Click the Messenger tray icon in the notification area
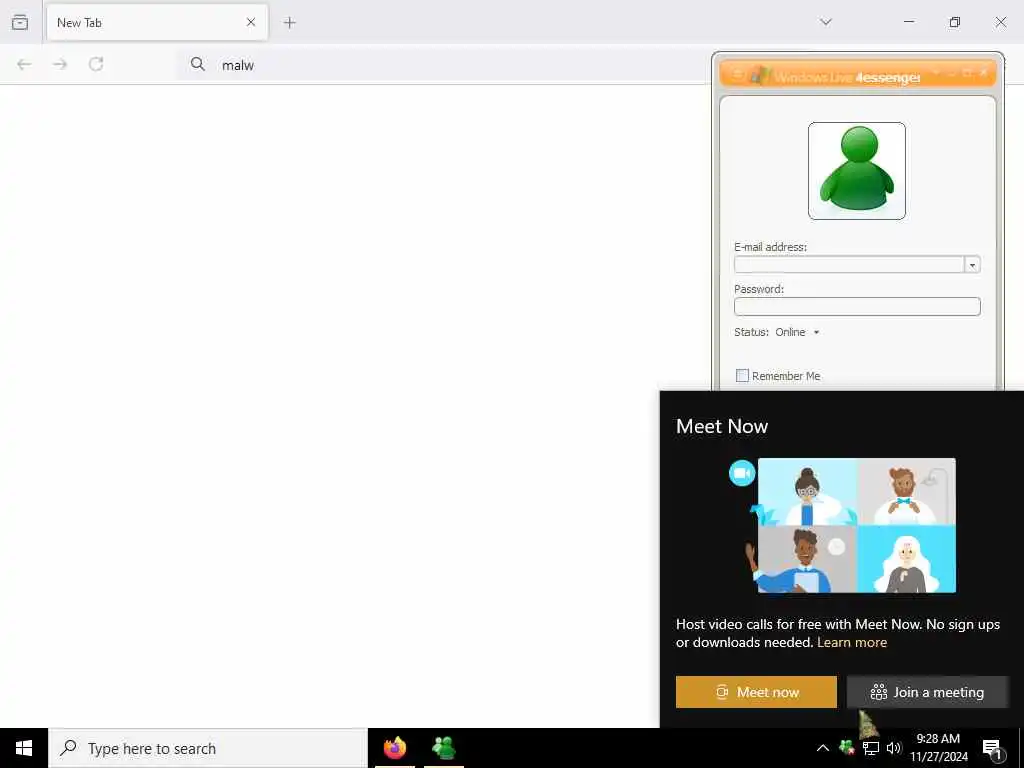Image resolution: width=1024 pixels, height=768 pixels. click(x=847, y=748)
